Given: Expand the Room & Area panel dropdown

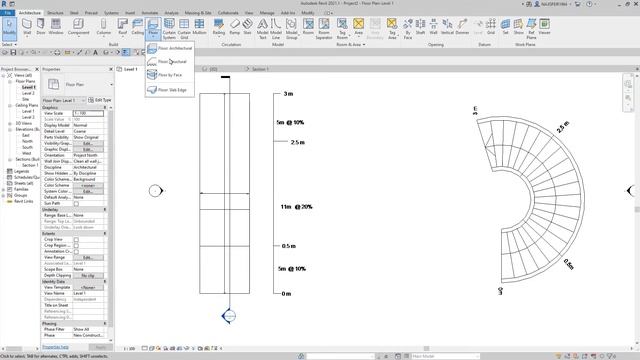Looking at the screenshot, I should (x=351, y=44).
